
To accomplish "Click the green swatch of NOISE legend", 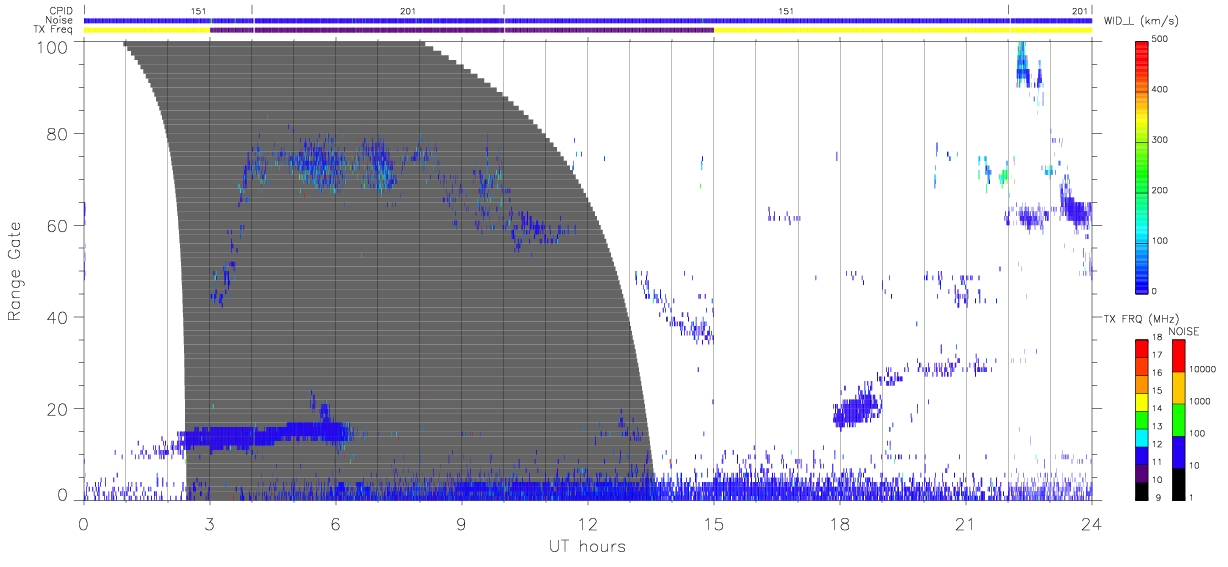I will [x=1178, y=420].
